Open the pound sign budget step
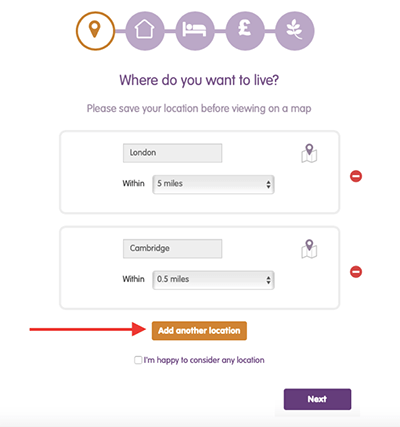 (245, 31)
